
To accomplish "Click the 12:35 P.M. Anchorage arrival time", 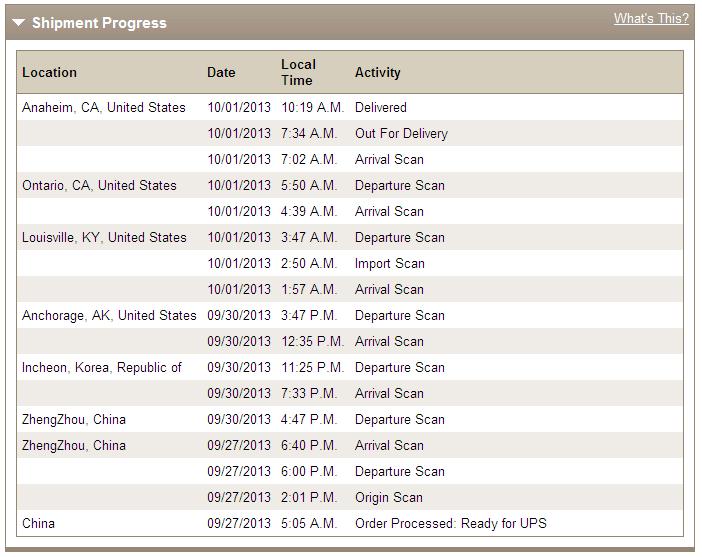I will (x=312, y=341).
